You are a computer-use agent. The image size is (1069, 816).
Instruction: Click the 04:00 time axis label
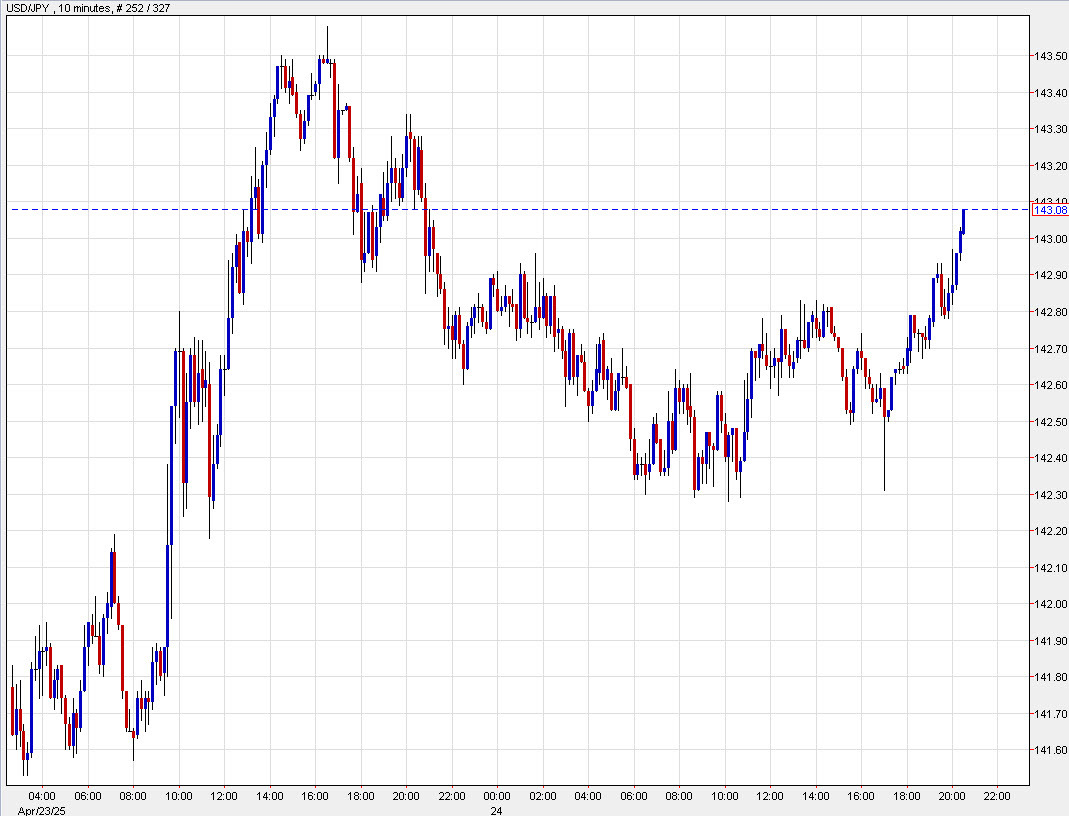click(42, 794)
